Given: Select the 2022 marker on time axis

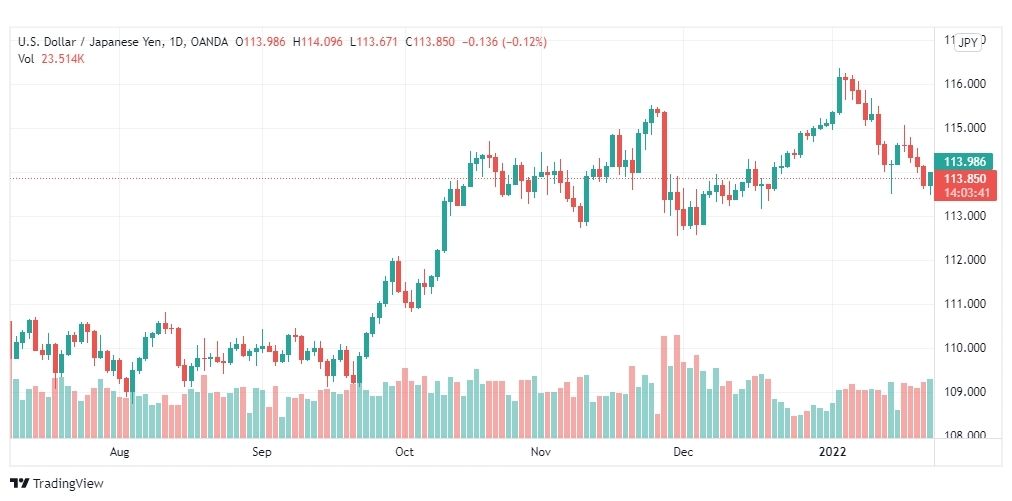Looking at the screenshot, I should point(832,452).
